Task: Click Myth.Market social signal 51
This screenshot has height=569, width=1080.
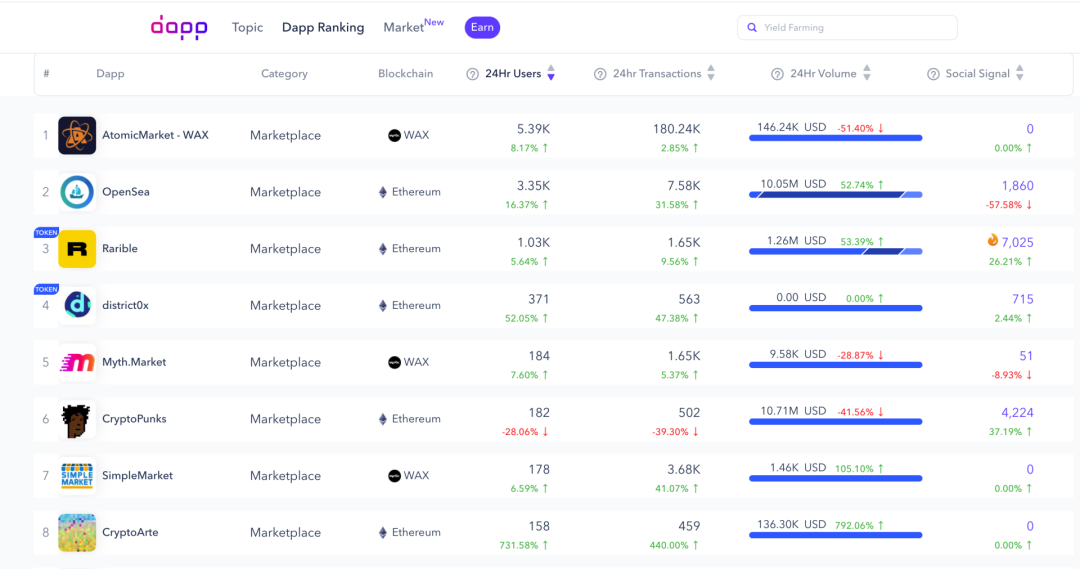Action: click(x=1026, y=355)
